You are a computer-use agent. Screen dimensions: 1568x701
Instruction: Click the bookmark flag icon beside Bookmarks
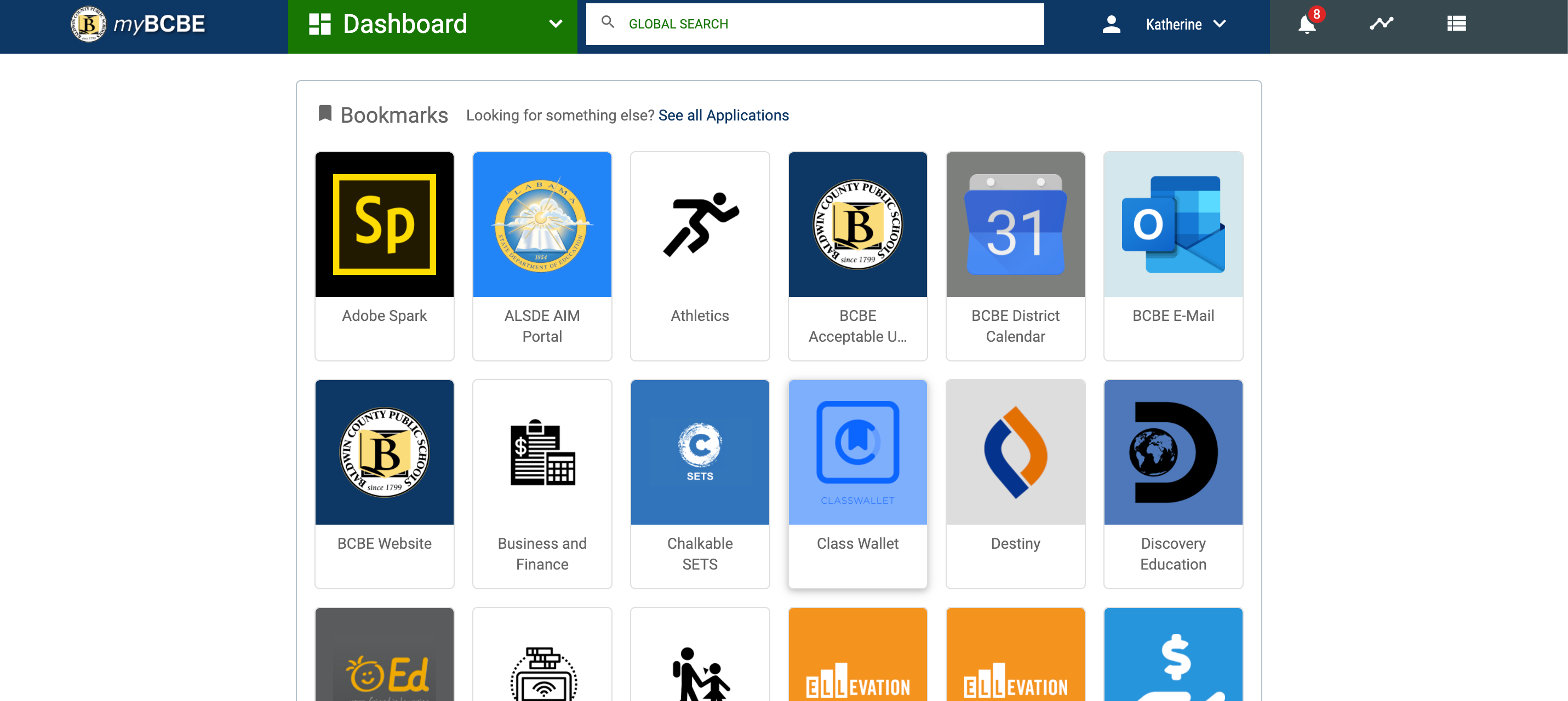coord(325,113)
